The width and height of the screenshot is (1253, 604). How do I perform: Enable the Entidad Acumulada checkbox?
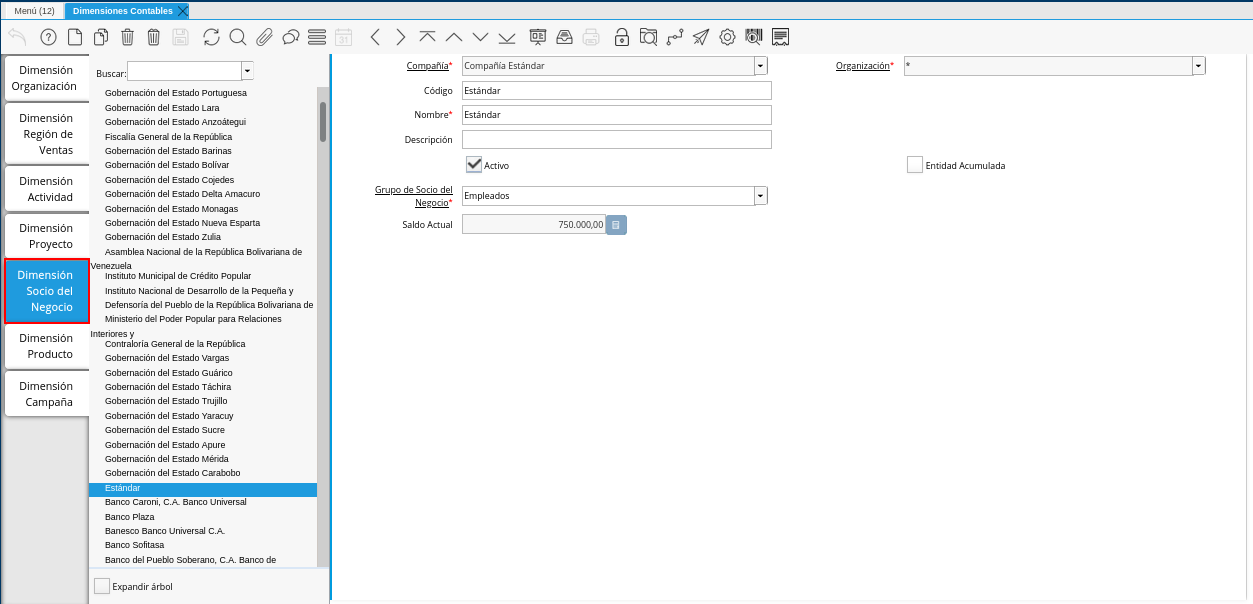coord(915,165)
